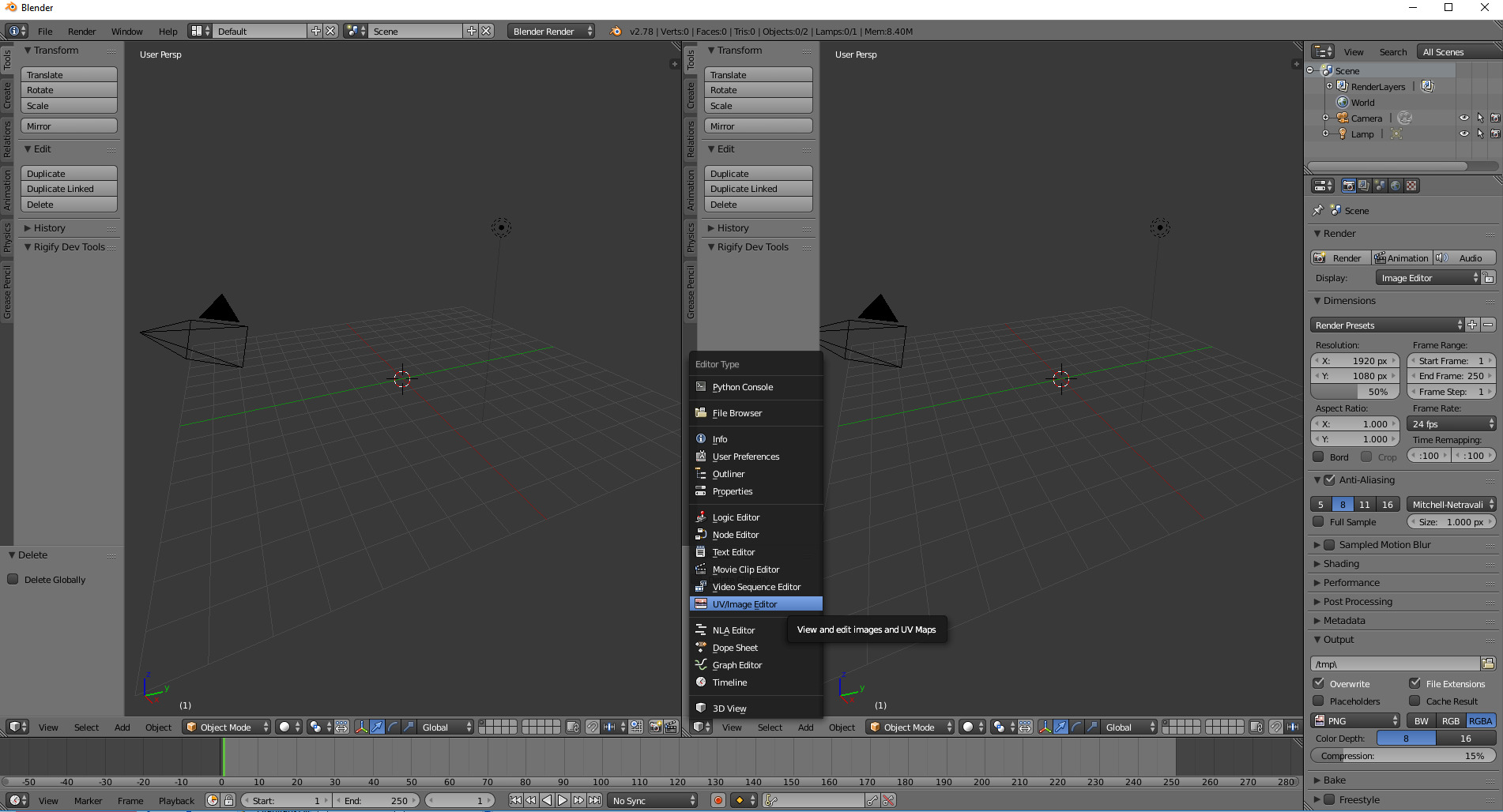Jump to the first frame in timeline
Screen dimensions: 1503x812
pyautogui.click(x=515, y=800)
